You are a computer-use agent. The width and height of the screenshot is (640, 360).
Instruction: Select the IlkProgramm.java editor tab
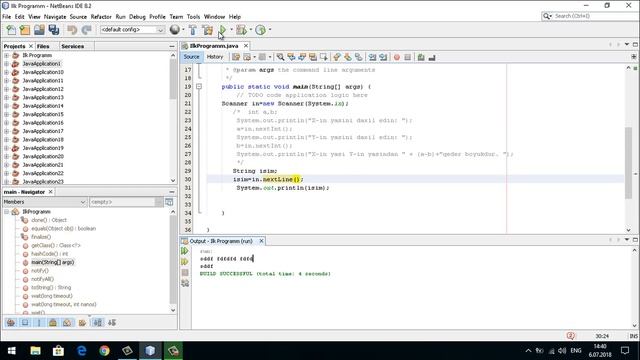tap(214, 46)
